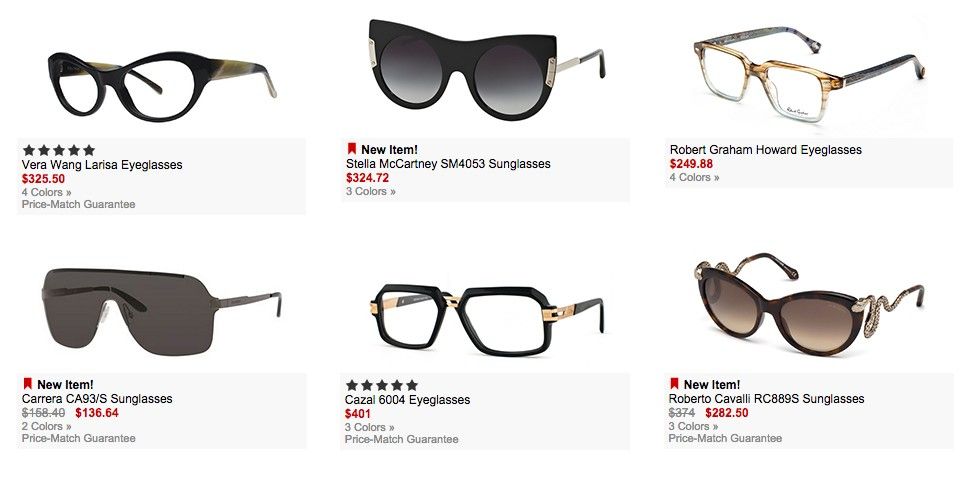View the Stella McCartney SM4053 sunglasses photo

[487, 68]
